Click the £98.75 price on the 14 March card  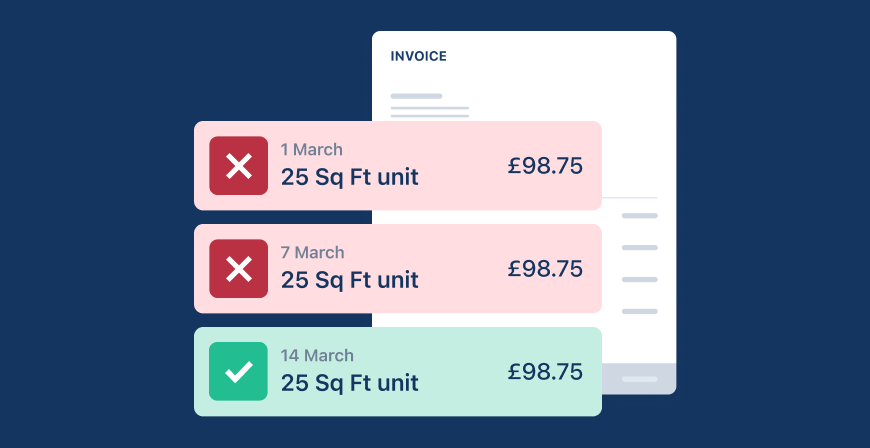(x=545, y=372)
